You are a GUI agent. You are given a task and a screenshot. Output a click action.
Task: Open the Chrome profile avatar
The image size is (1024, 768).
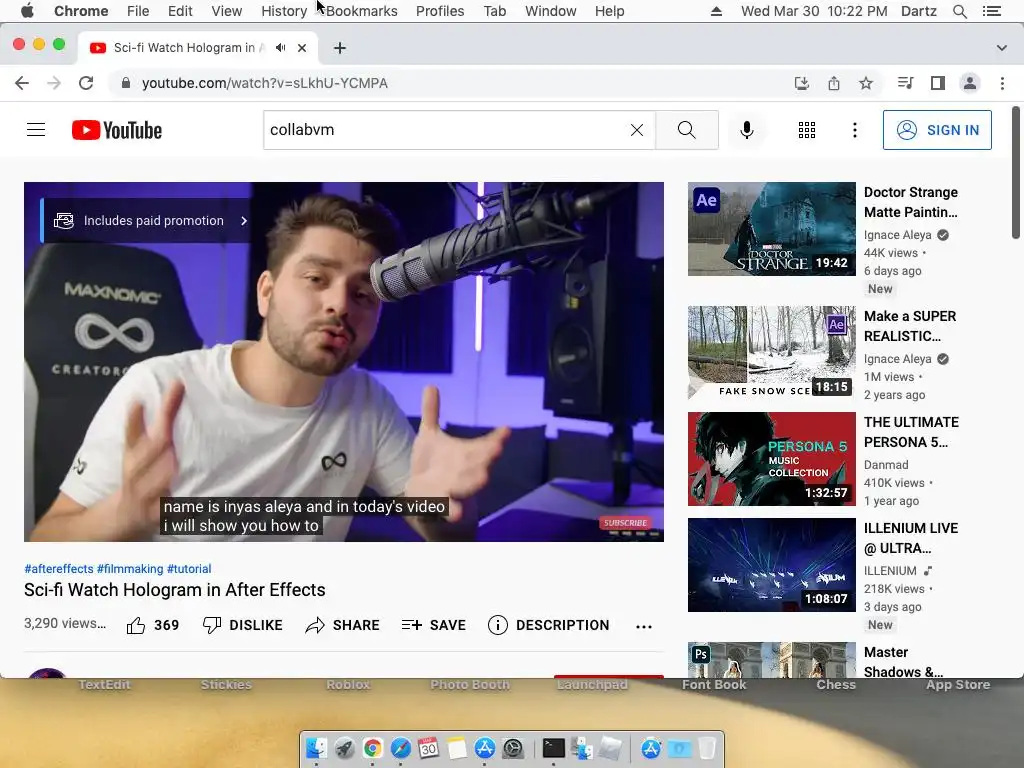click(x=970, y=83)
